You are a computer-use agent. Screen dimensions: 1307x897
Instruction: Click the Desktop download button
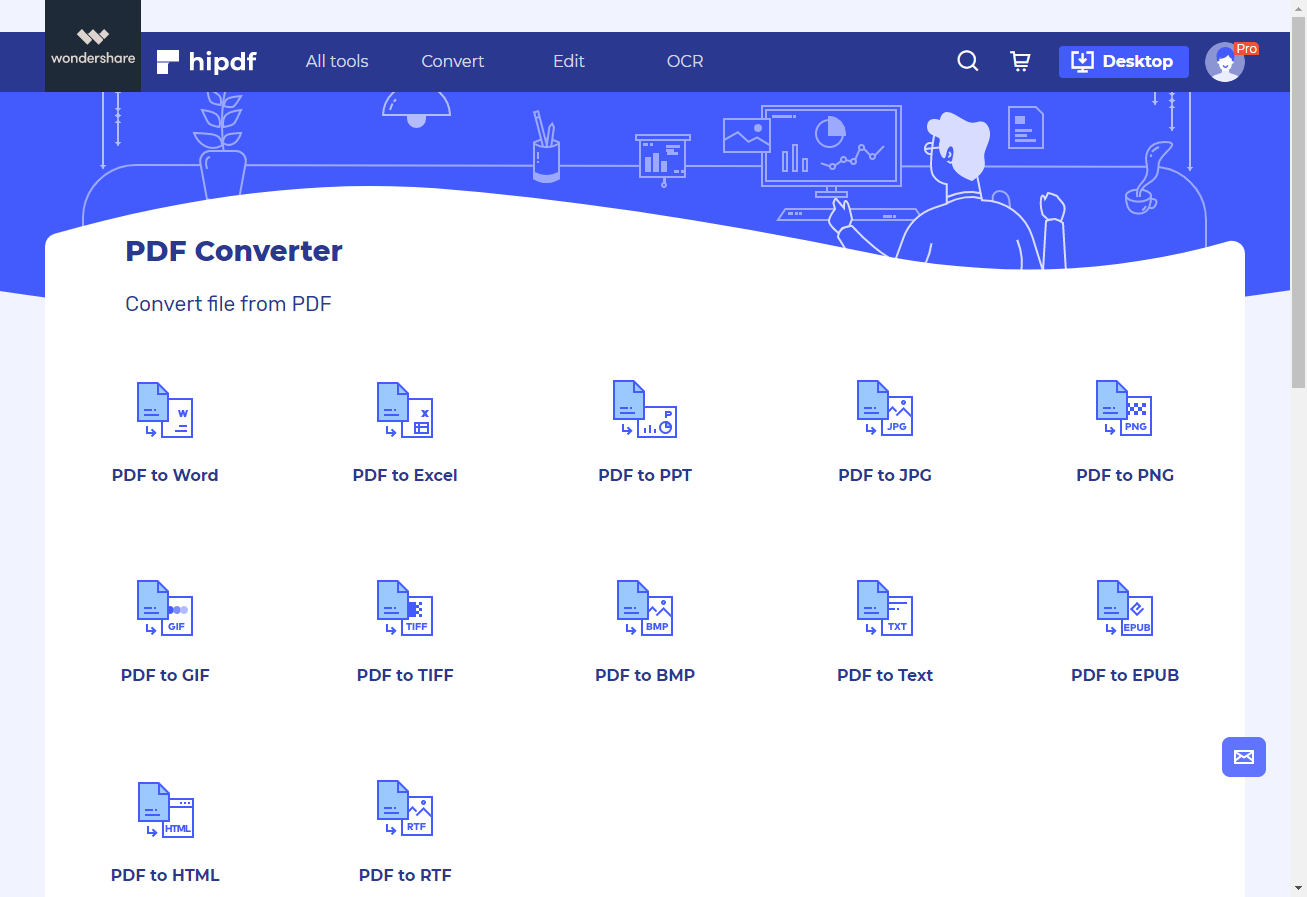pyautogui.click(x=1124, y=62)
